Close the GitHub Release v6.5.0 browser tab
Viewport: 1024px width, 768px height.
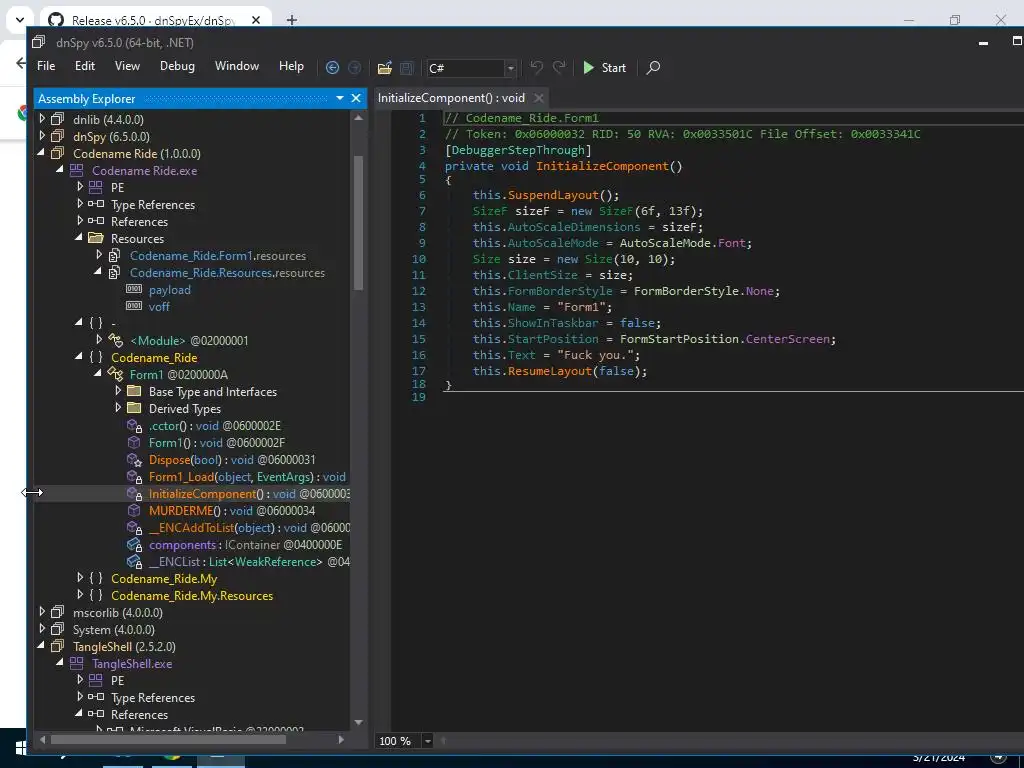coord(256,20)
